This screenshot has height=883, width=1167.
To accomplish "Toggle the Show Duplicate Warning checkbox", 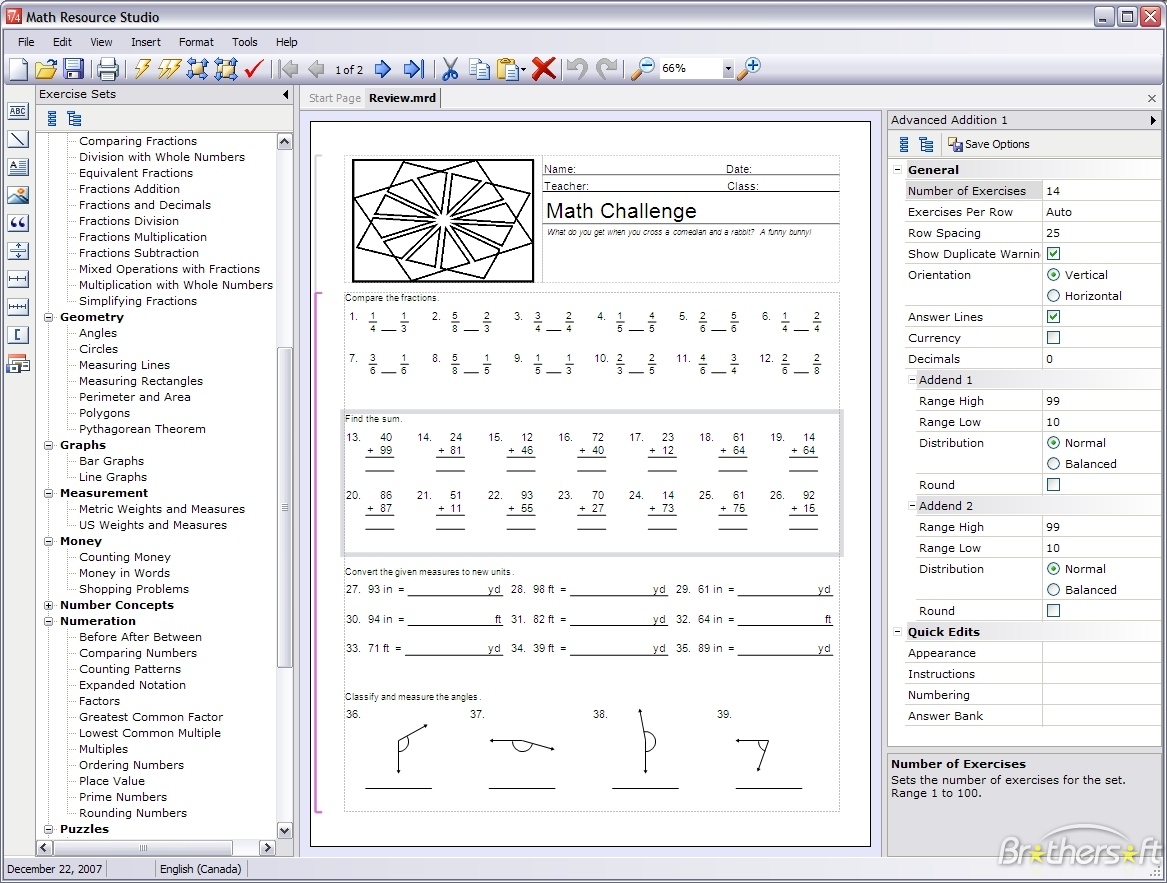I will coord(1053,254).
